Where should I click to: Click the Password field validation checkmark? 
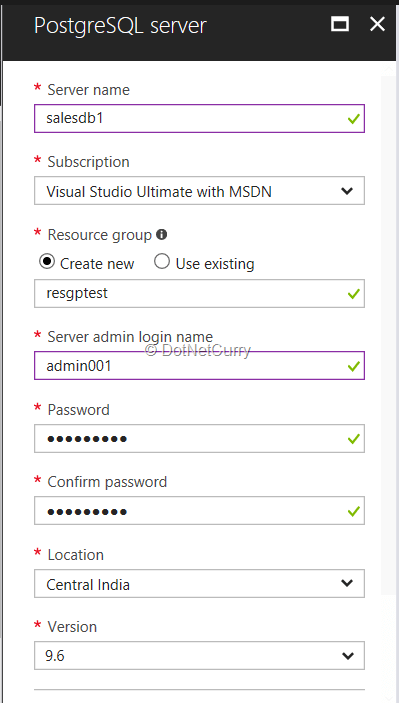point(354,439)
